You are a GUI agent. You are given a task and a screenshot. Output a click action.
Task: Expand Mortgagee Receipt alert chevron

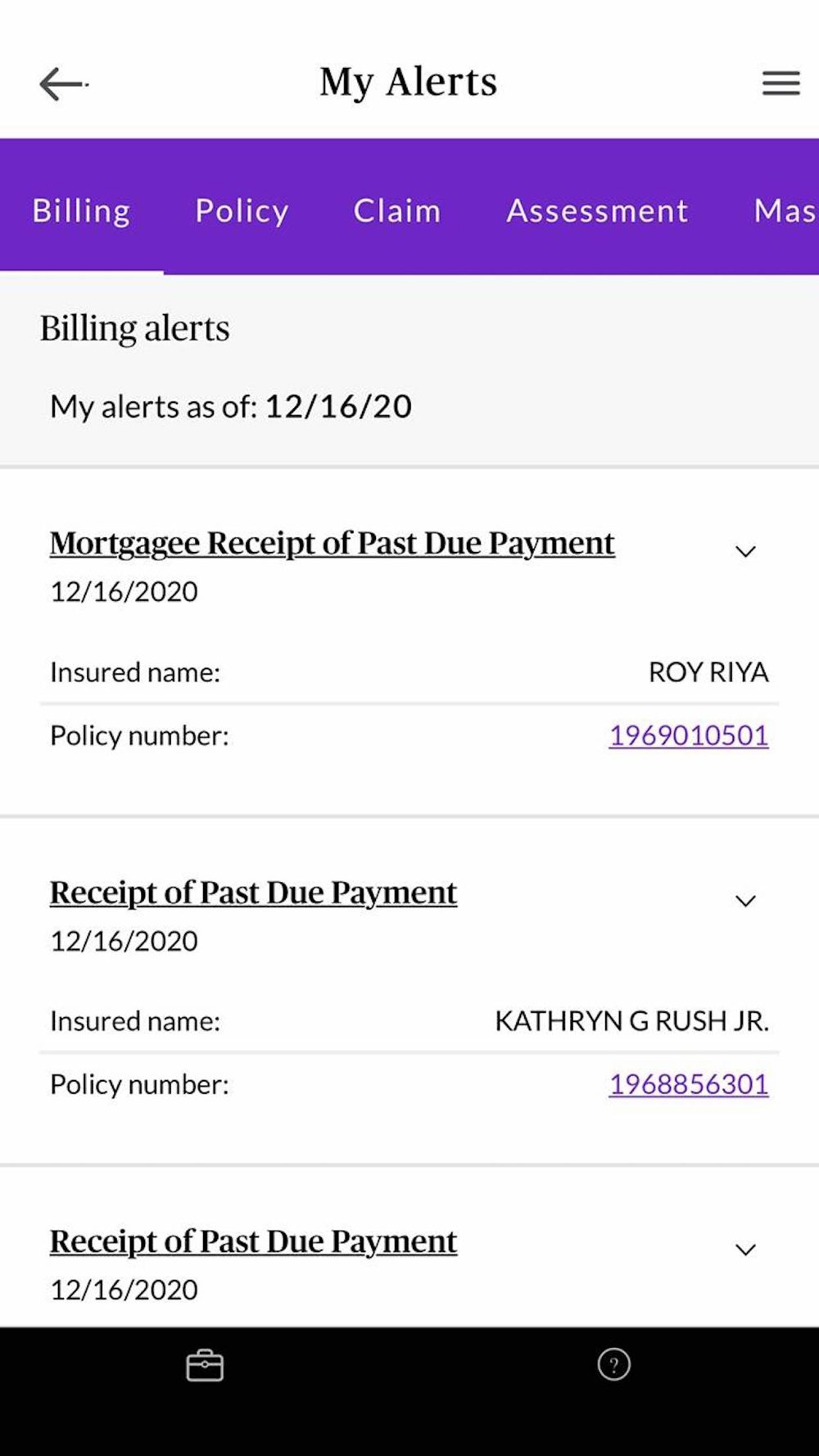pyautogui.click(x=745, y=552)
